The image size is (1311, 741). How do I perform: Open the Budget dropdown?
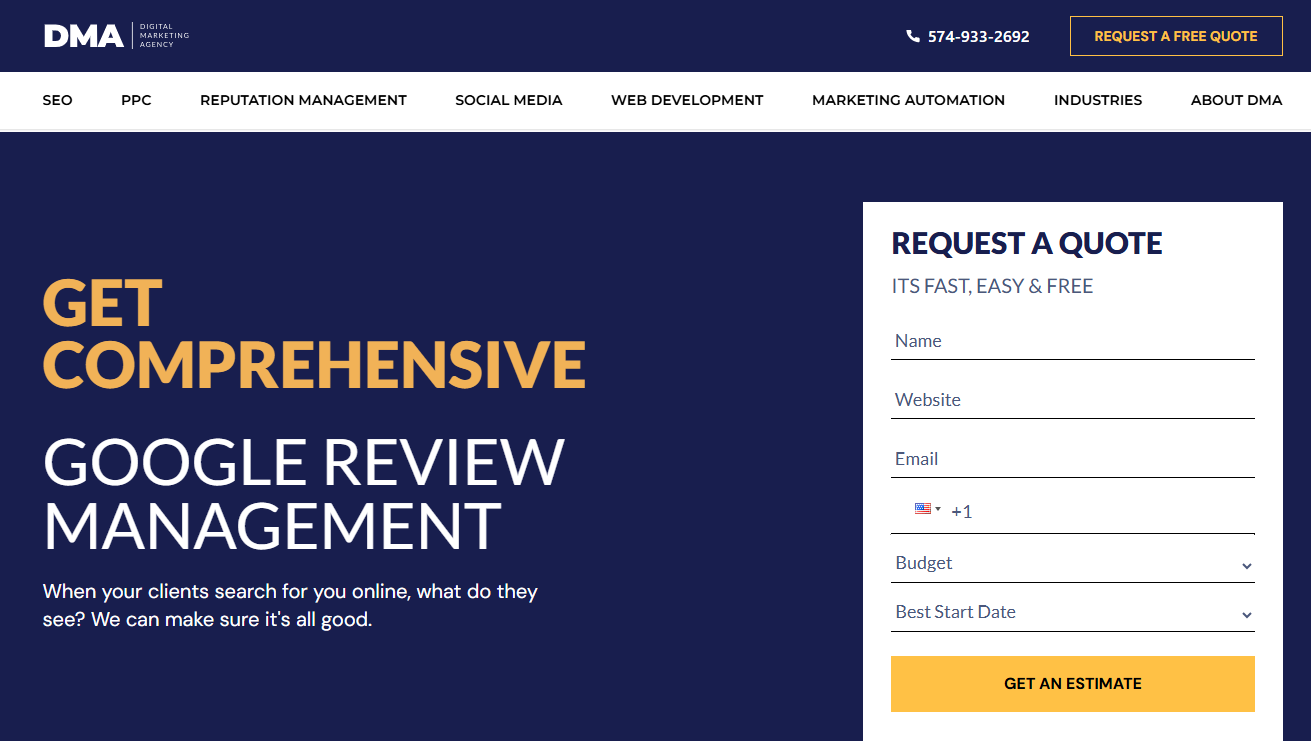point(1072,562)
